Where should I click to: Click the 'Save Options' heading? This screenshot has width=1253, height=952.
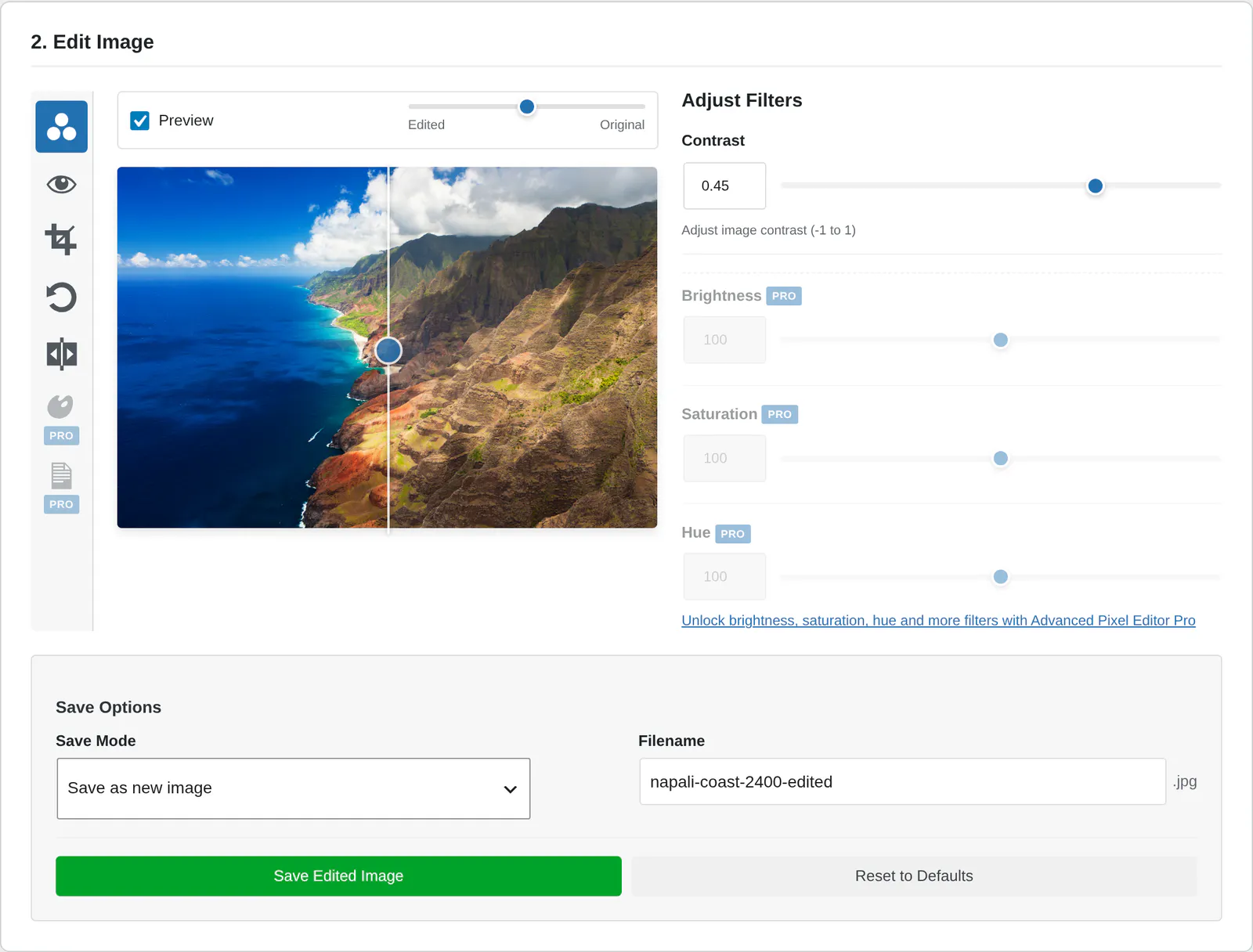(x=108, y=707)
